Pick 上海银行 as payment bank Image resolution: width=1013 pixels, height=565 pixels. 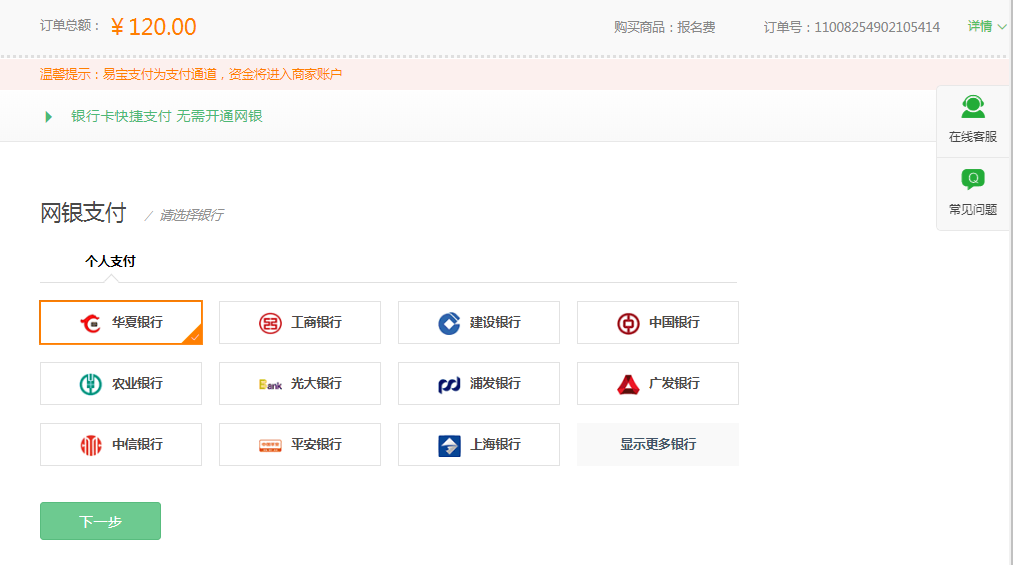coord(479,444)
